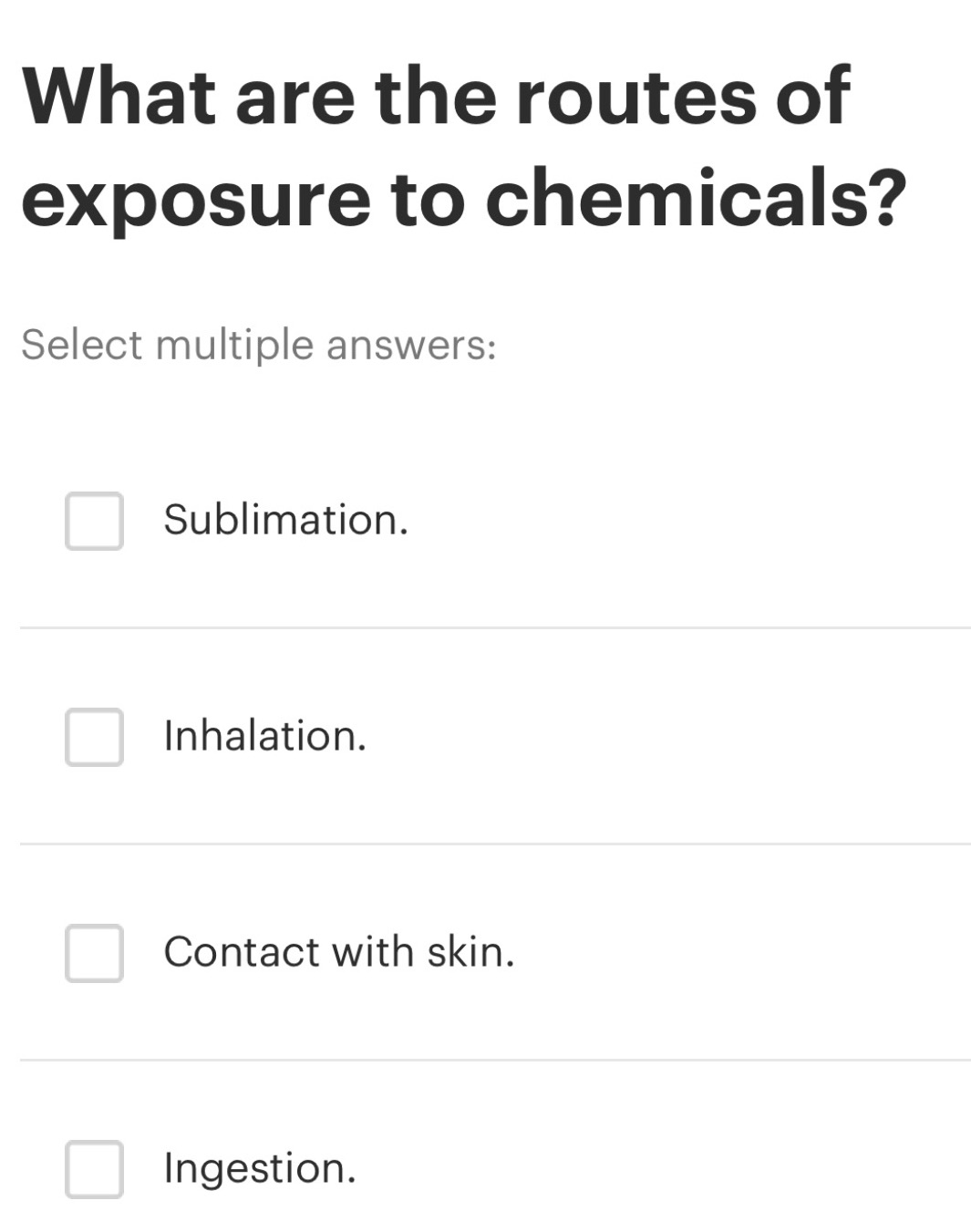
Task: Check the Ingestion checkbox
Action: (93, 1167)
